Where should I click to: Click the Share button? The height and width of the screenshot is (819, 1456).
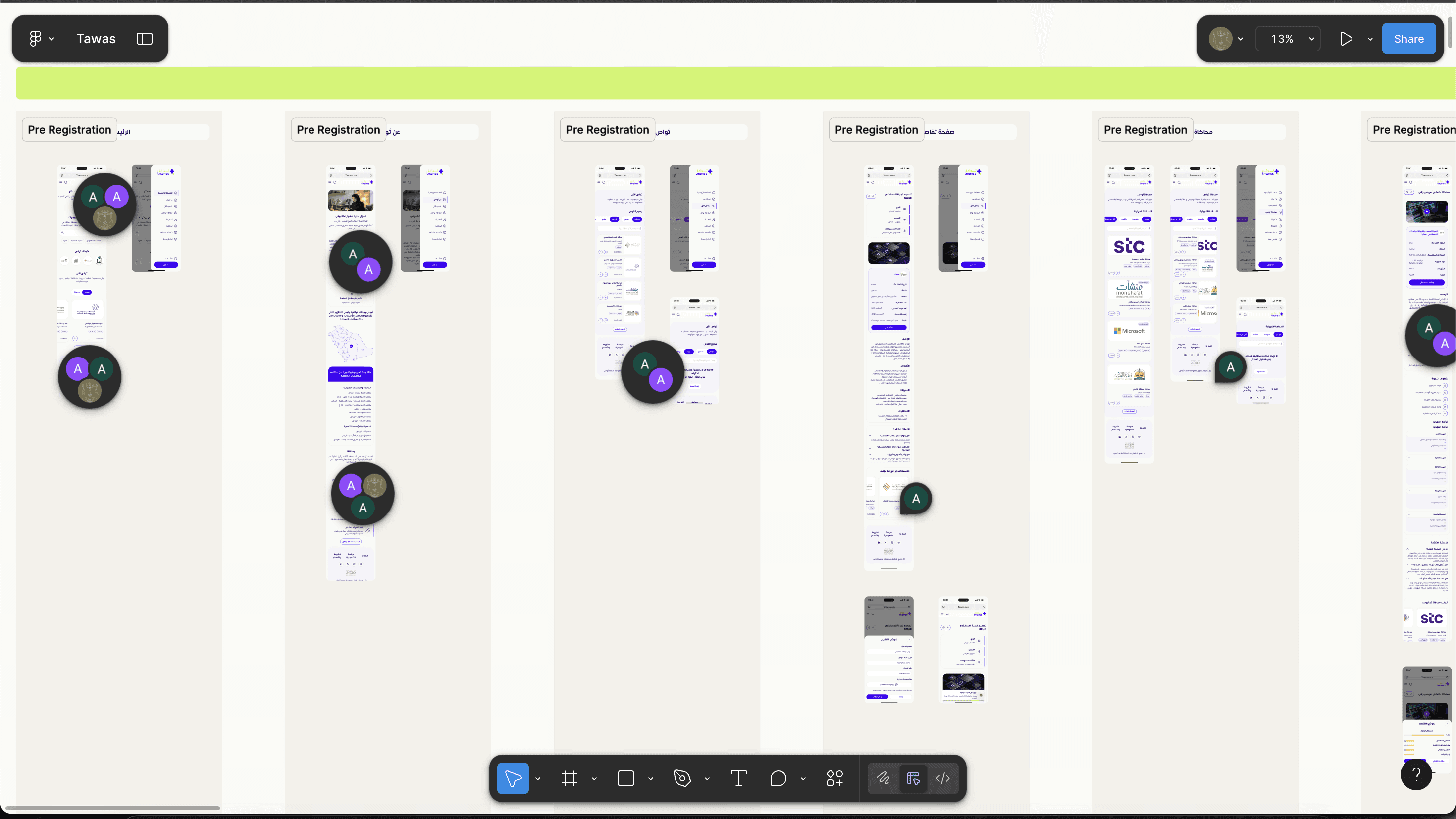click(x=1408, y=39)
